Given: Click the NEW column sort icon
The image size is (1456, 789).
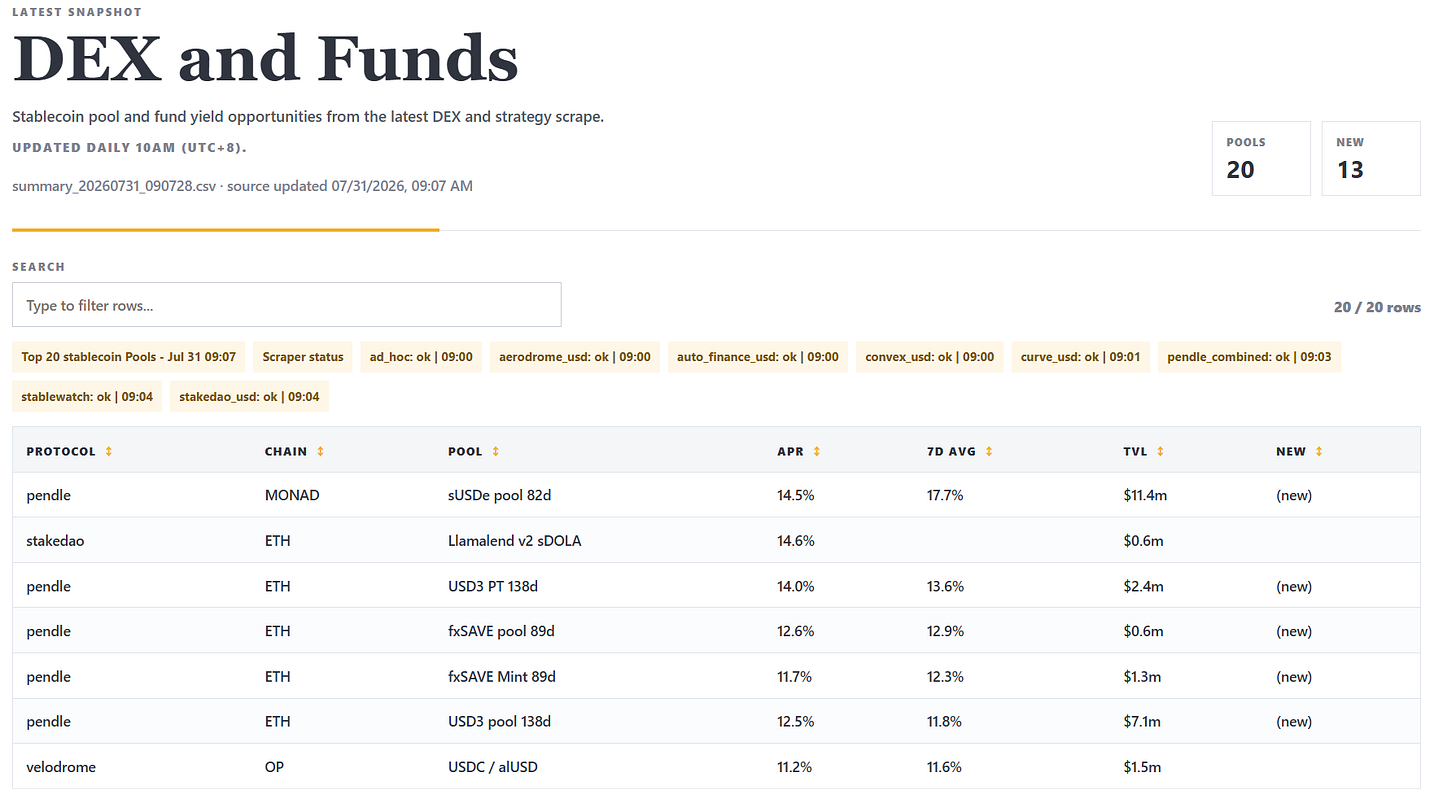Looking at the screenshot, I should point(1318,452).
